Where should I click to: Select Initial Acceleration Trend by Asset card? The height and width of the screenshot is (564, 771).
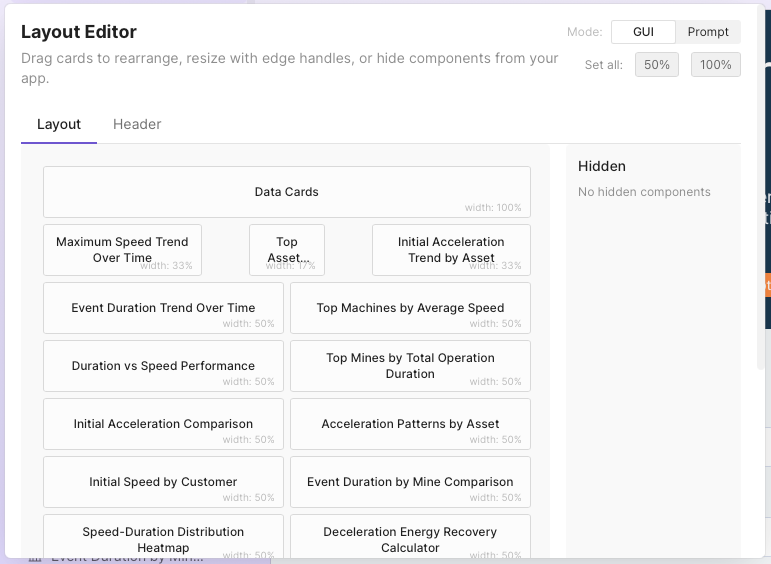pos(451,250)
